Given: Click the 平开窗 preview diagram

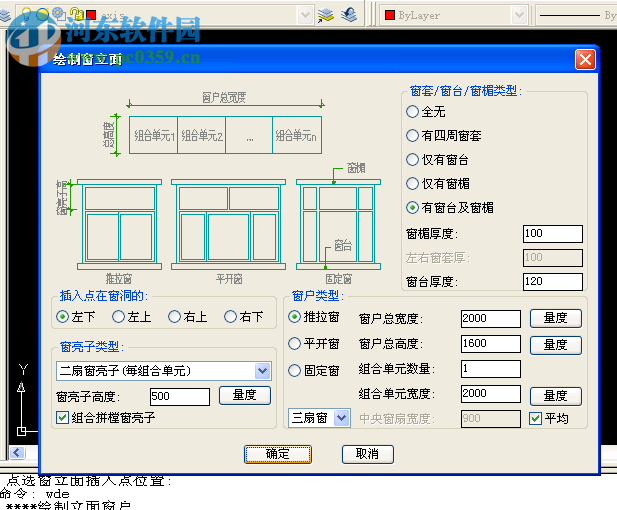Looking at the screenshot, I should [228, 224].
